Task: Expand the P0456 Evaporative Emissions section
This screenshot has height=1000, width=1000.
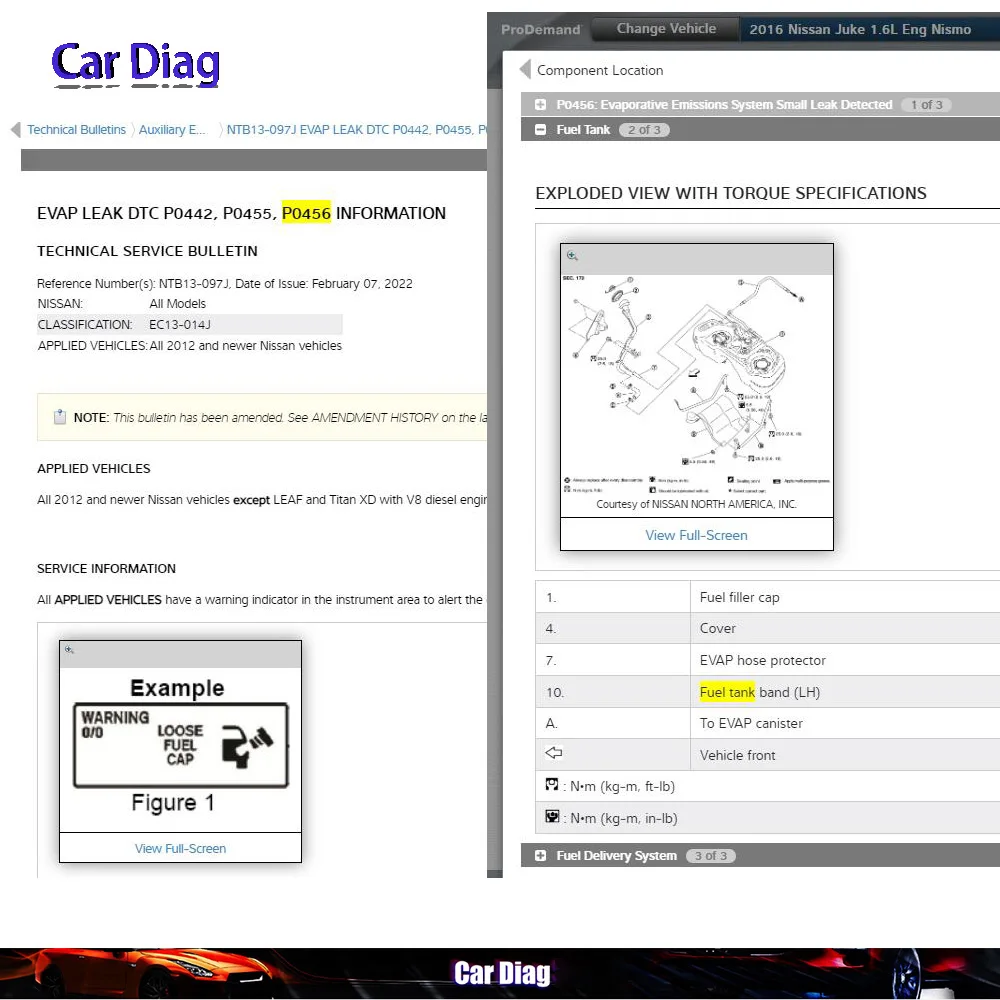Action: [x=540, y=105]
